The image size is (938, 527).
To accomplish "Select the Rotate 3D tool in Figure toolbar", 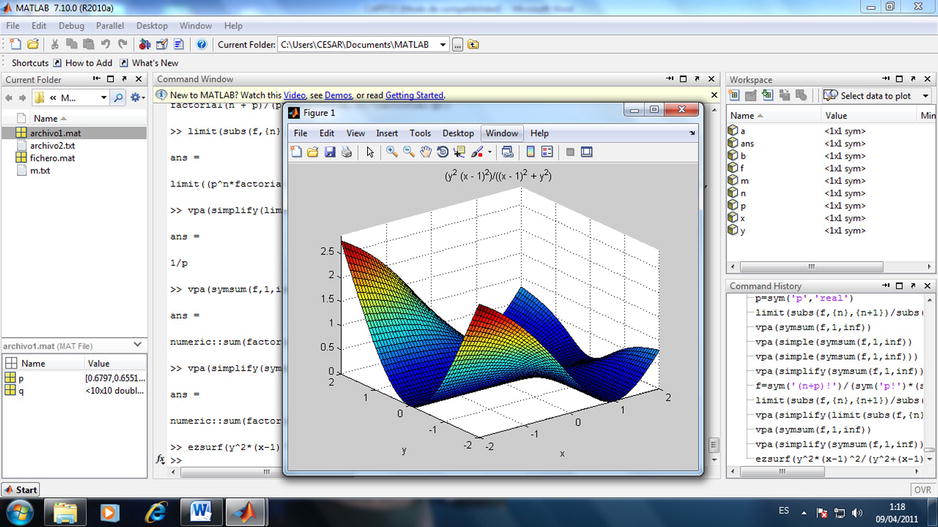I will pos(442,152).
